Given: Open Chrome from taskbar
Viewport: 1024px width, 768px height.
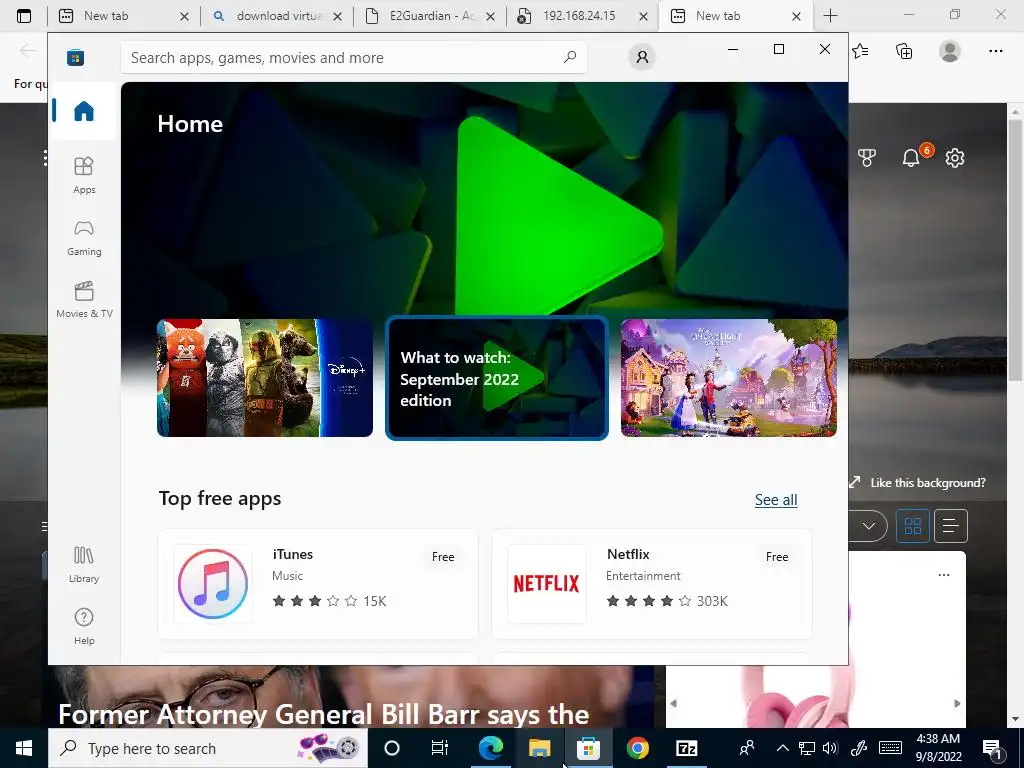Looking at the screenshot, I should 637,748.
